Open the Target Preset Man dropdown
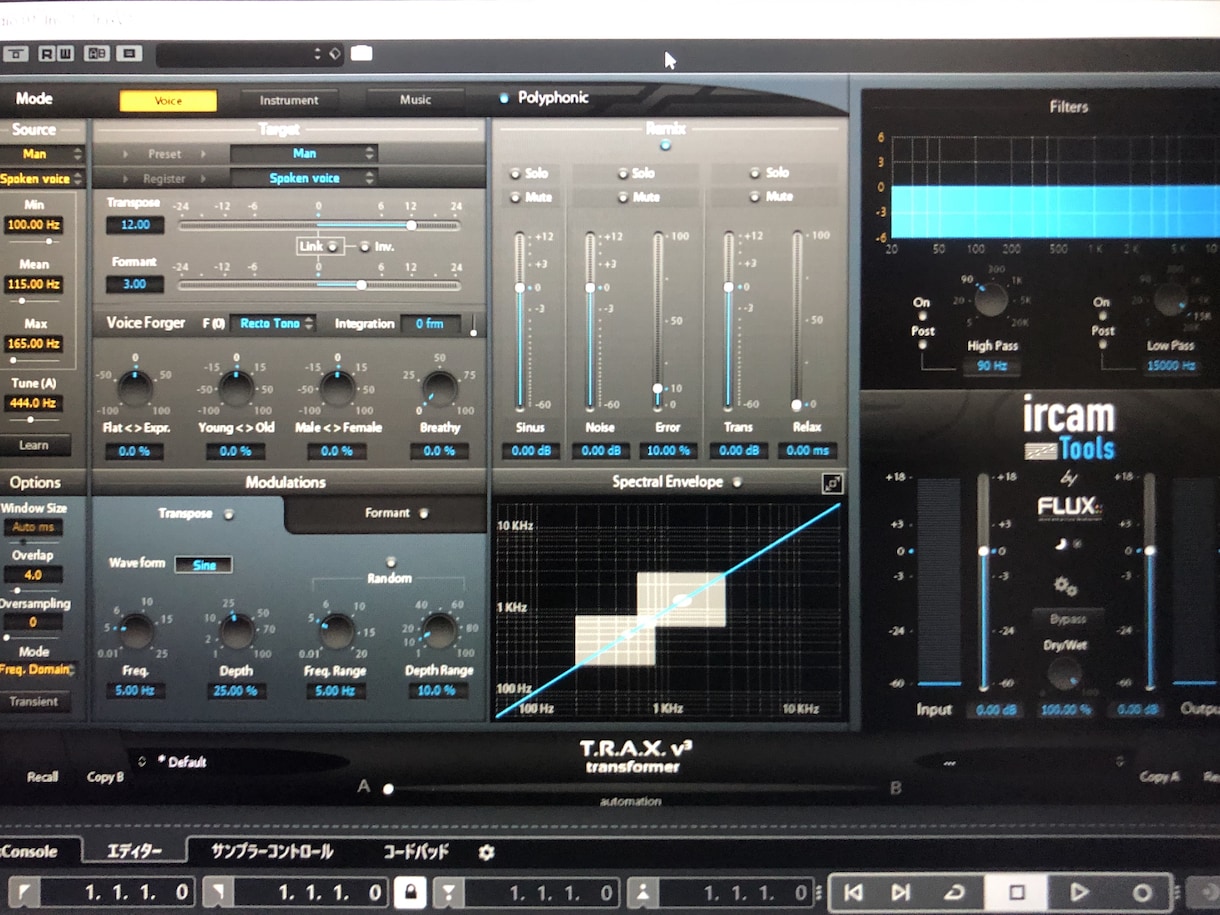This screenshot has height=915, width=1220. coord(304,153)
